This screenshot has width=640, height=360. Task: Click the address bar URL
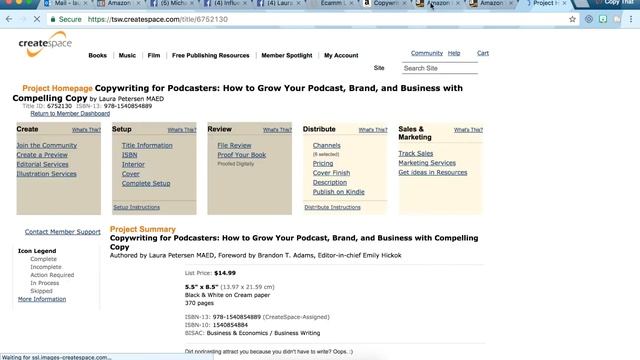point(158,19)
